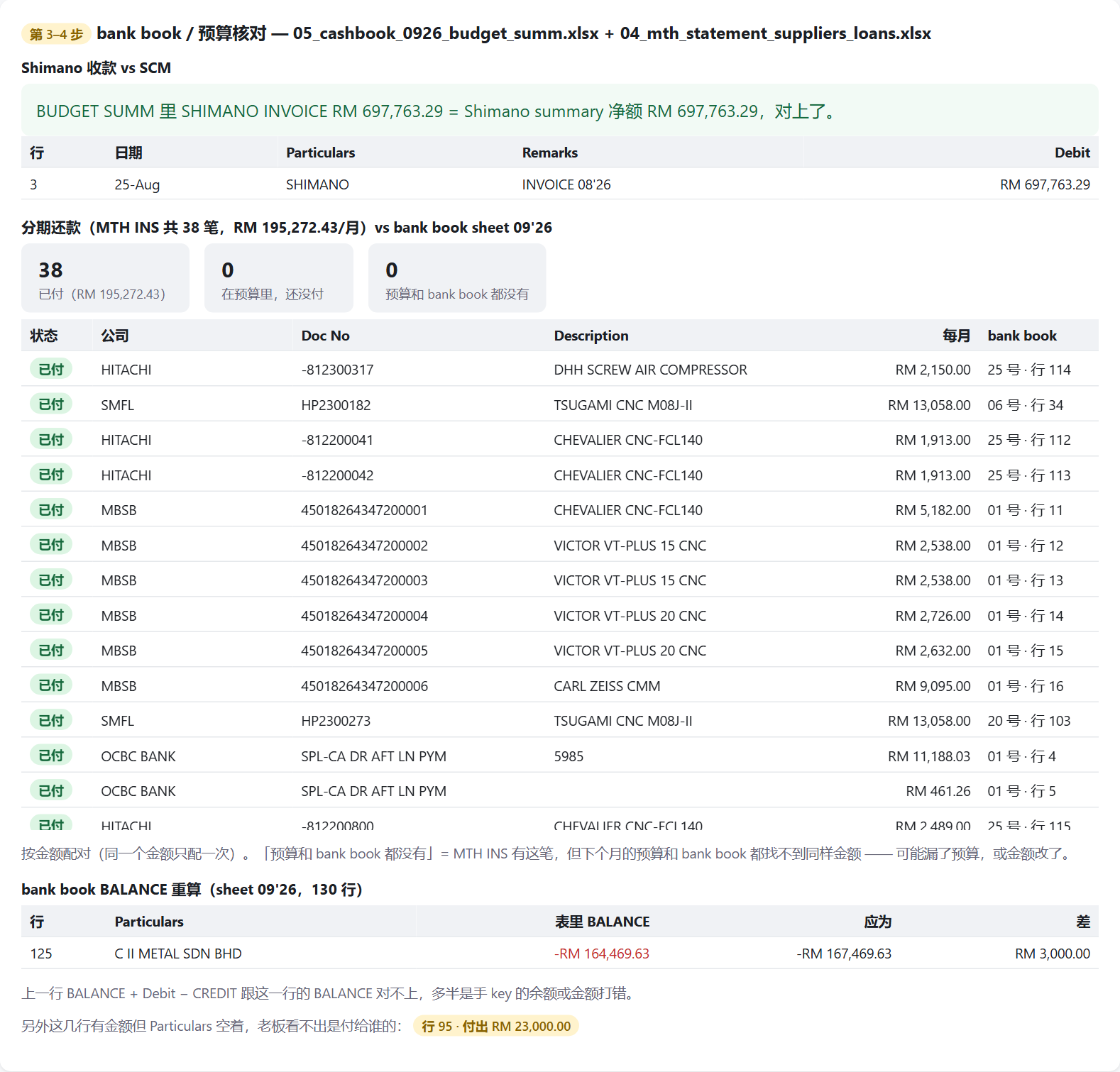The width and height of the screenshot is (1120, 1072).
Task: Click bank book reference 01 号 · 行 5
Action: (x=1021, y=791)
